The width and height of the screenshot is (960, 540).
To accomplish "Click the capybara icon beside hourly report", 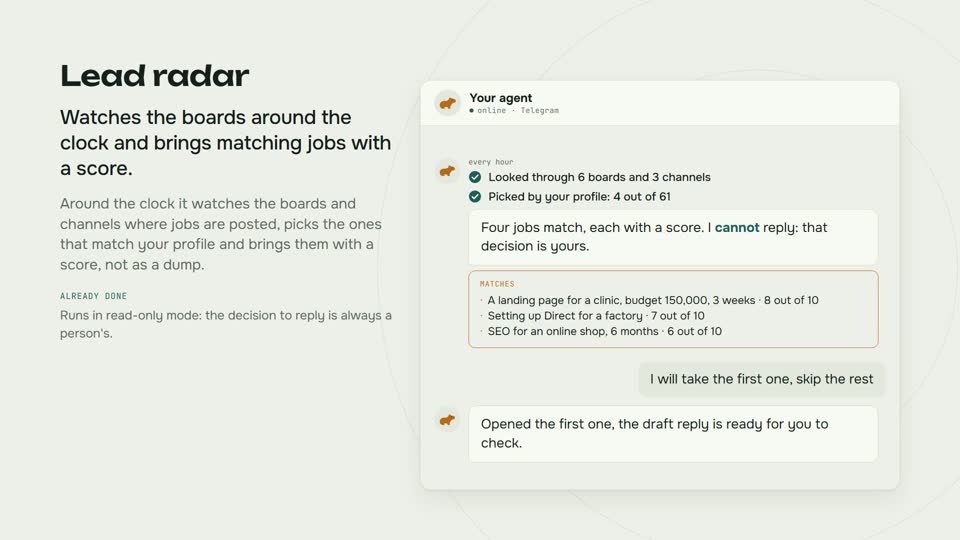I will [x=448, y=171].
